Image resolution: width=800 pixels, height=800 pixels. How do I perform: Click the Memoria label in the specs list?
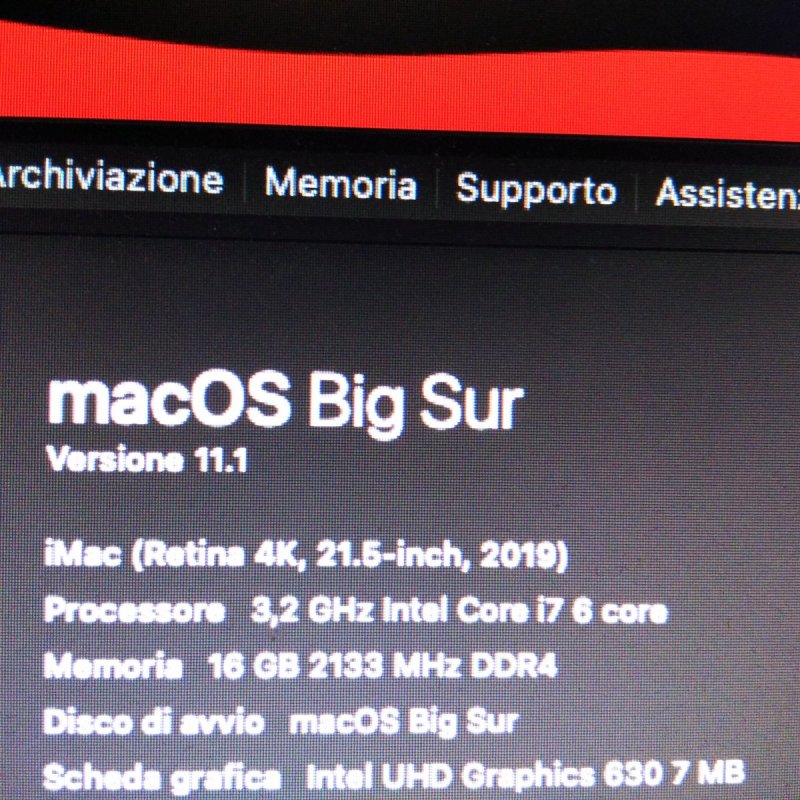point(113,665)
